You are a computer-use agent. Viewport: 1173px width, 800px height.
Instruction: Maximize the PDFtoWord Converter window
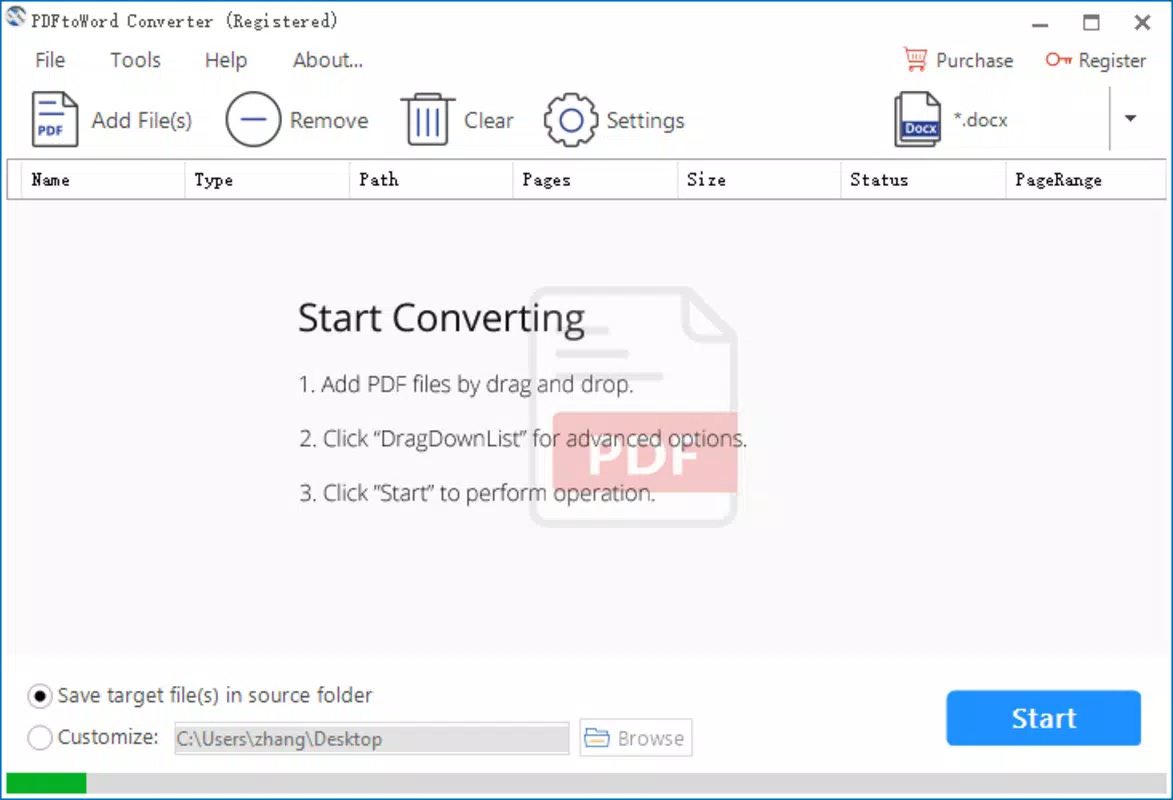[1091, 22]
